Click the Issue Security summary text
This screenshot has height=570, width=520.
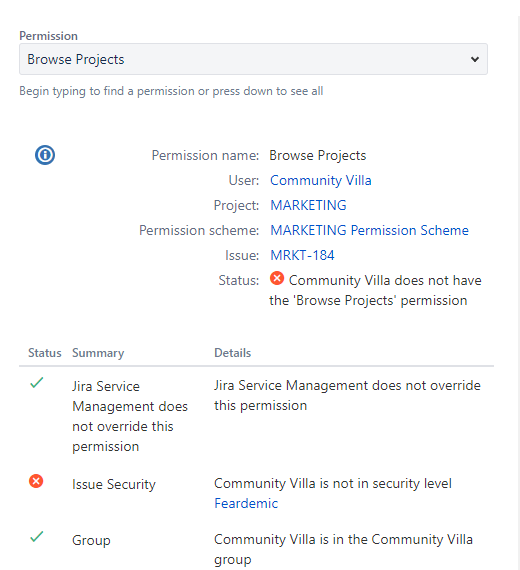[x=114, y=484]
